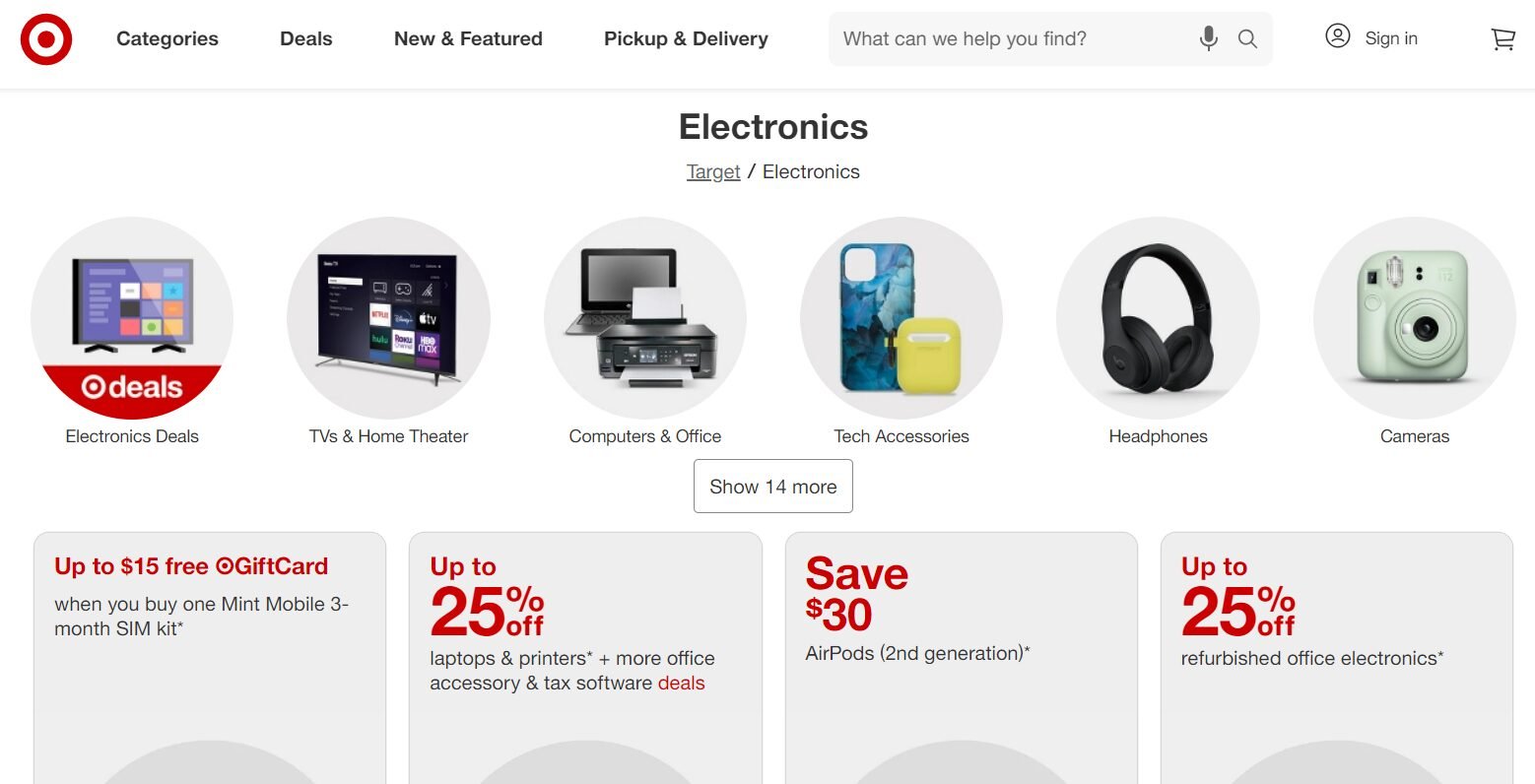Image resolution: width=1535 pixels, height=784 pixels.
Task: Select the Tech Accessories category image
Action: (x=901, y=318)
